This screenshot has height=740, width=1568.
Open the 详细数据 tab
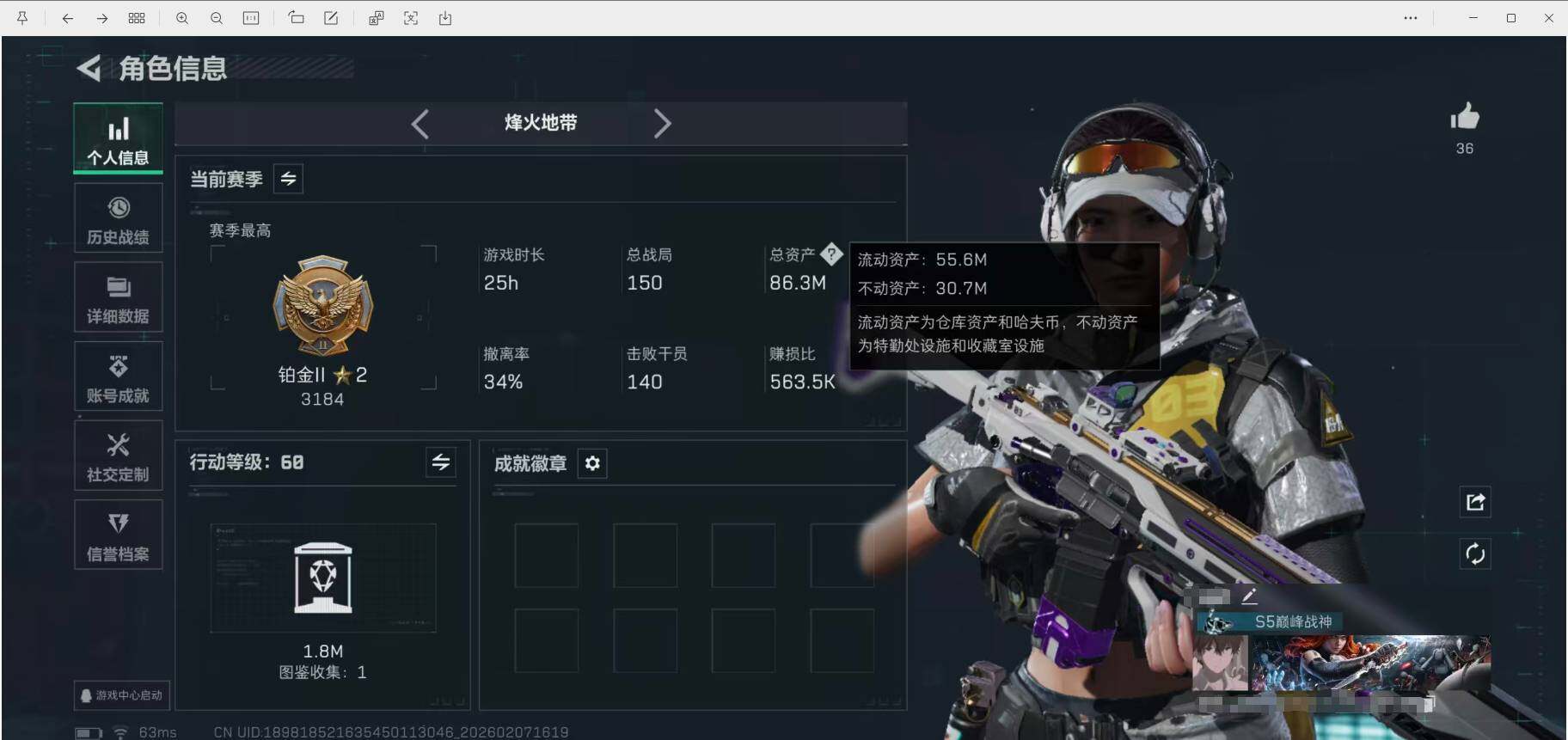[118, 297]
